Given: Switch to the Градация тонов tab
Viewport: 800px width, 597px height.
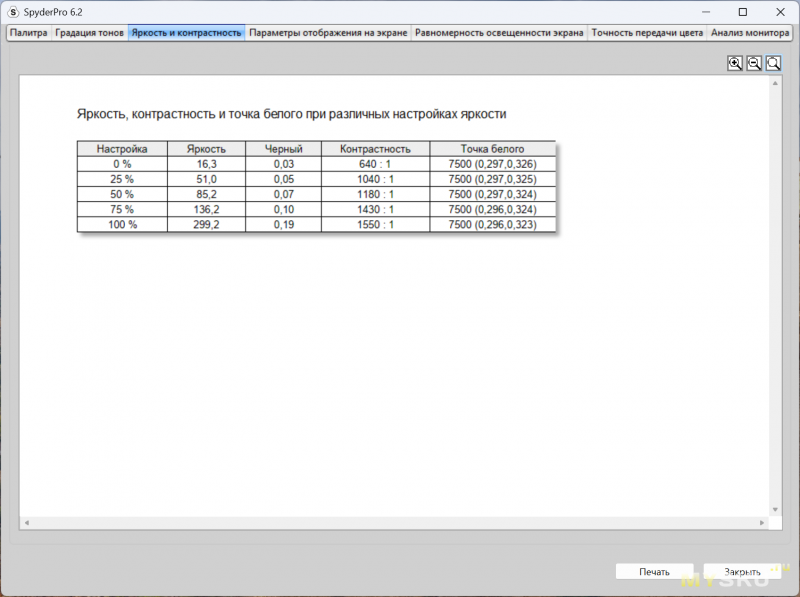Looking at the screenshot, I should click(90, 32).
